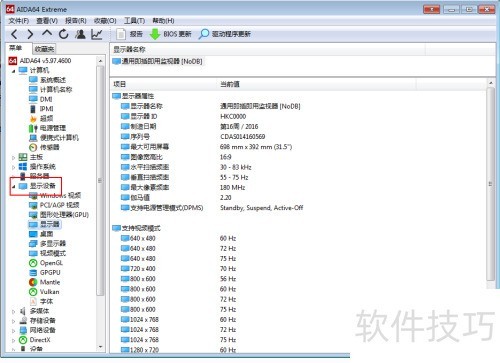
Task: Click tree scrollbar down arrow
Action: [100, 347]
